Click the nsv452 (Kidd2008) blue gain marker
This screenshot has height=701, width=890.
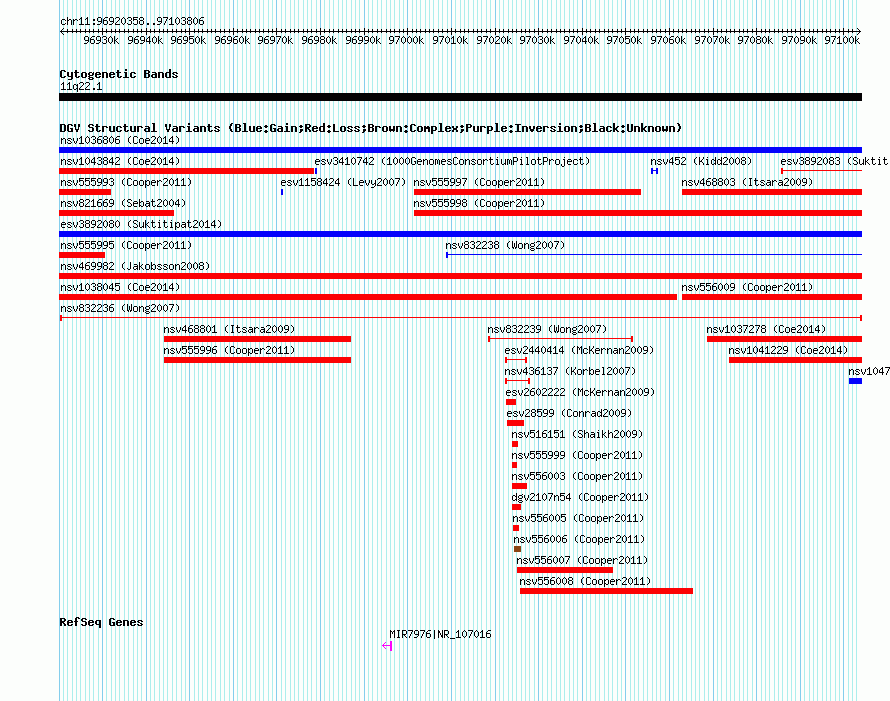[x=654, y=171]
